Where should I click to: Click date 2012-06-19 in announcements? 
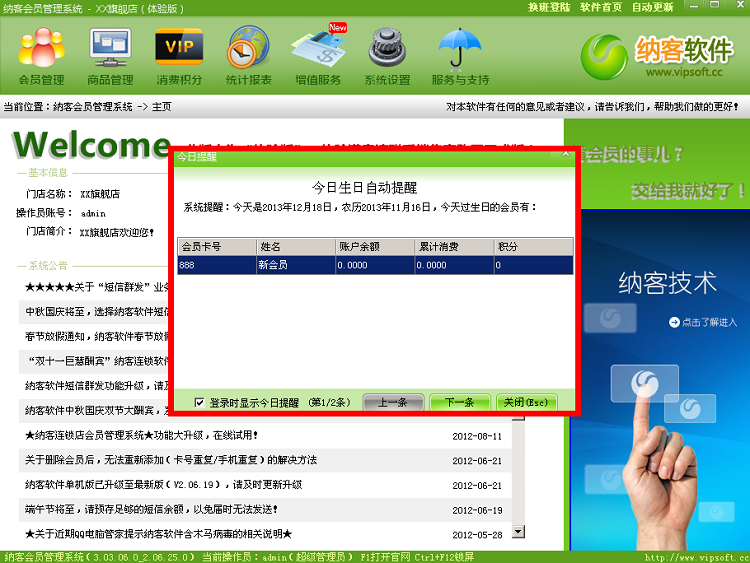tap(477, 510)
